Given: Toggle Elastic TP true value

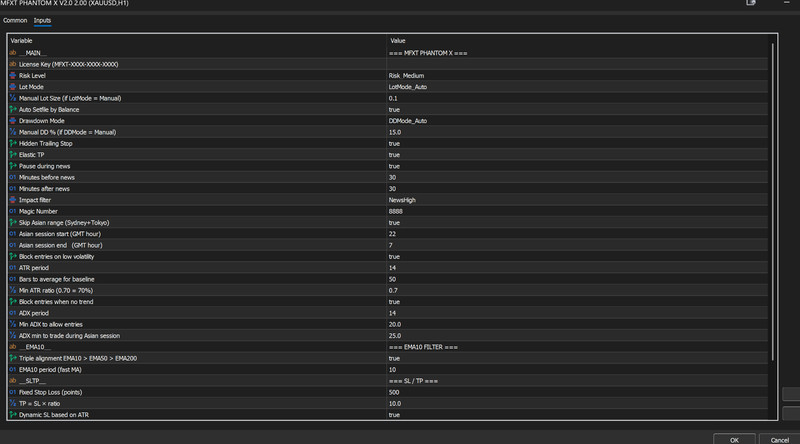Looking at the screenshot, I should click(577, 155).
